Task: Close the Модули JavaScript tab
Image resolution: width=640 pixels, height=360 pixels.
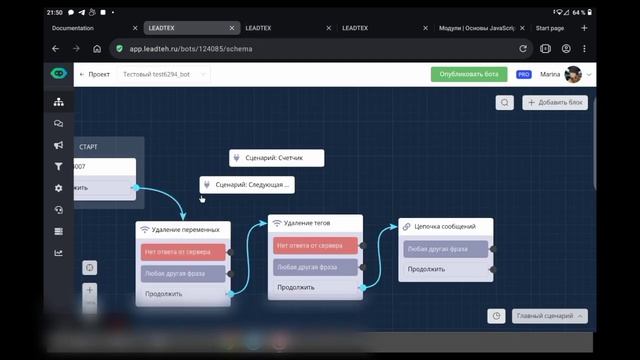Action: click(522, 28)
